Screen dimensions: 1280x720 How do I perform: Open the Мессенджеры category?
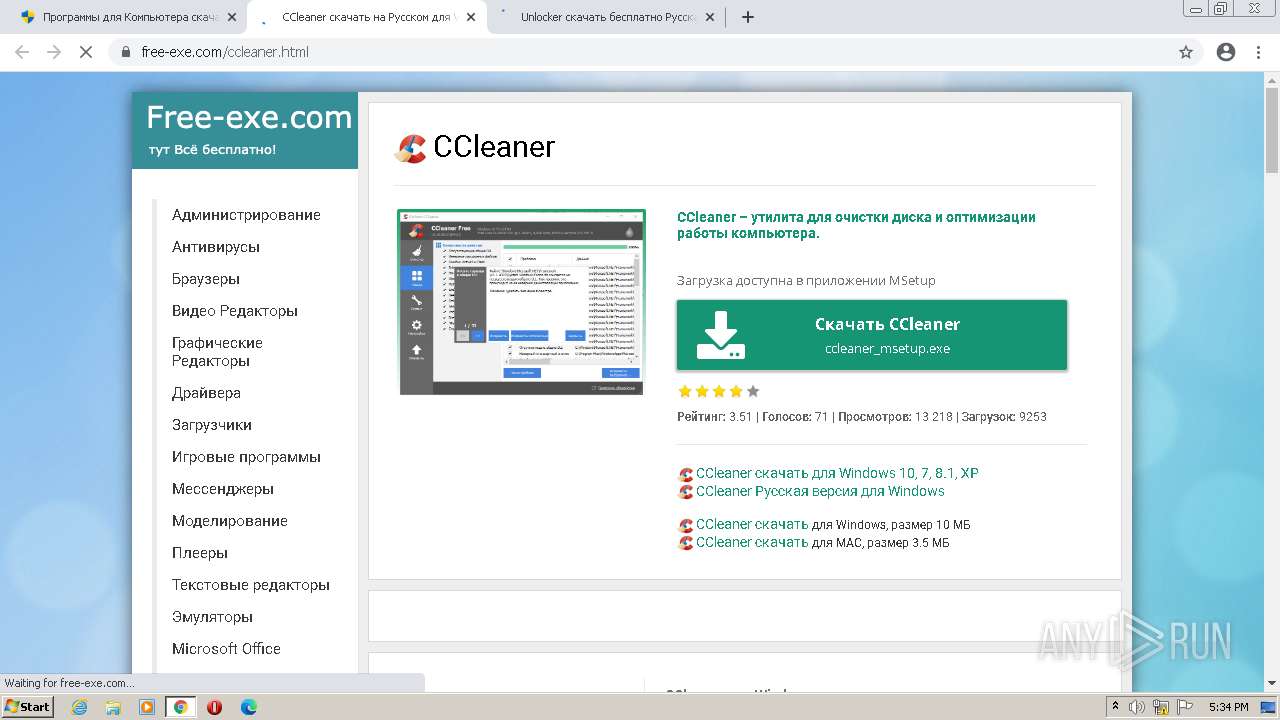[x=223, y=489]
